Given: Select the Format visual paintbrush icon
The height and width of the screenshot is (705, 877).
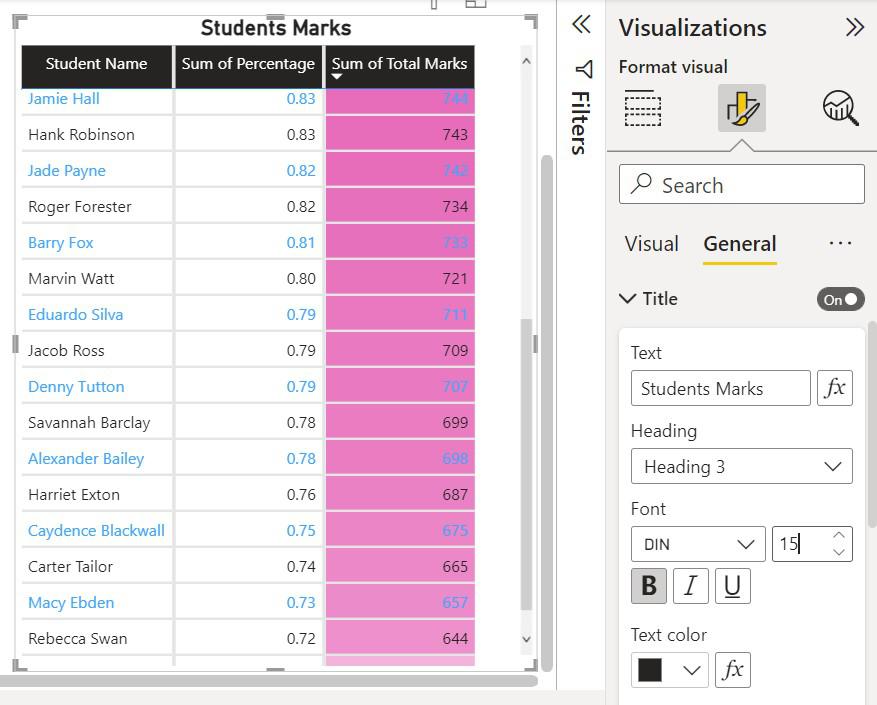Looking at the screenshot, I should pyautogui.click(x=741, y=108).
